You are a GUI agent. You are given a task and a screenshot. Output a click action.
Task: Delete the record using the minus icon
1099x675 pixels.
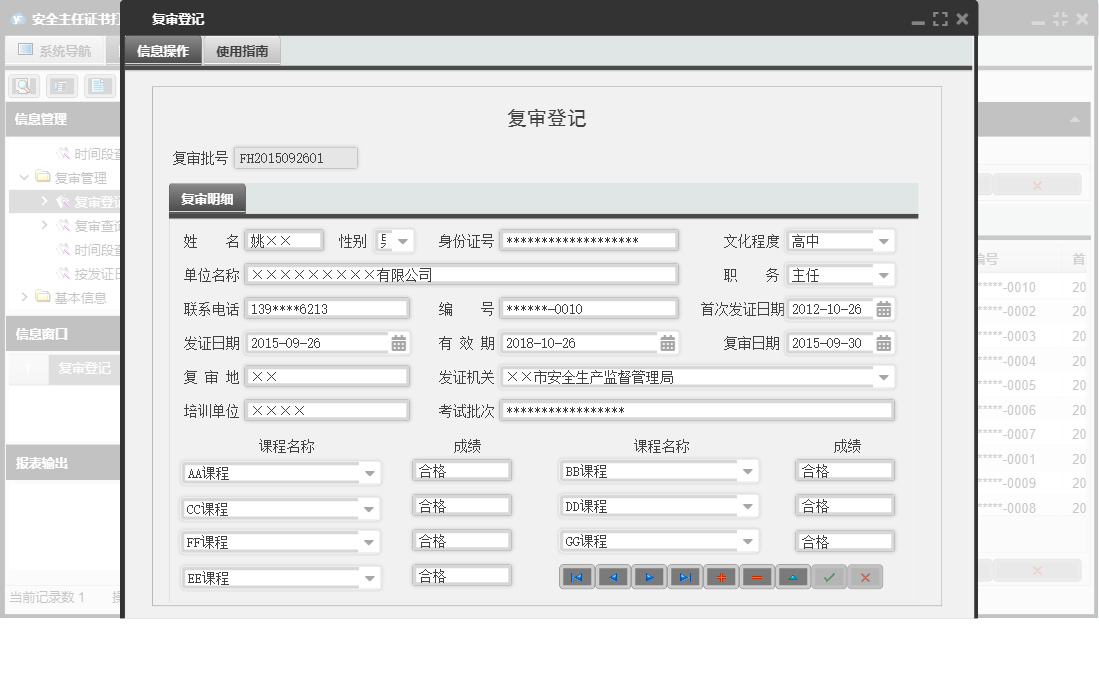coord(757,577)
